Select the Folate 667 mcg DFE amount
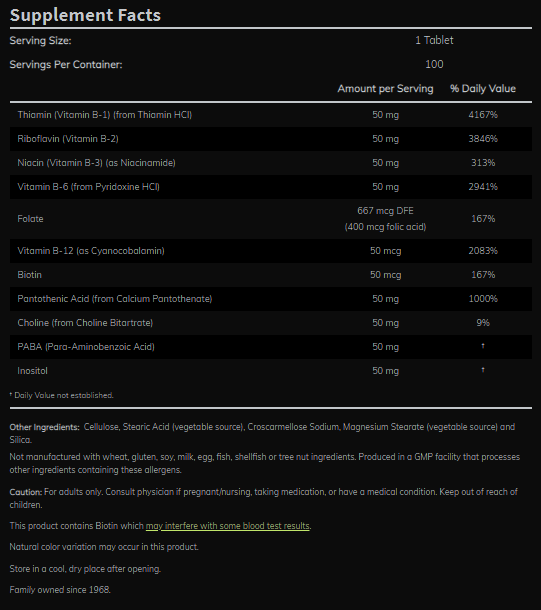 coord(385,211)
